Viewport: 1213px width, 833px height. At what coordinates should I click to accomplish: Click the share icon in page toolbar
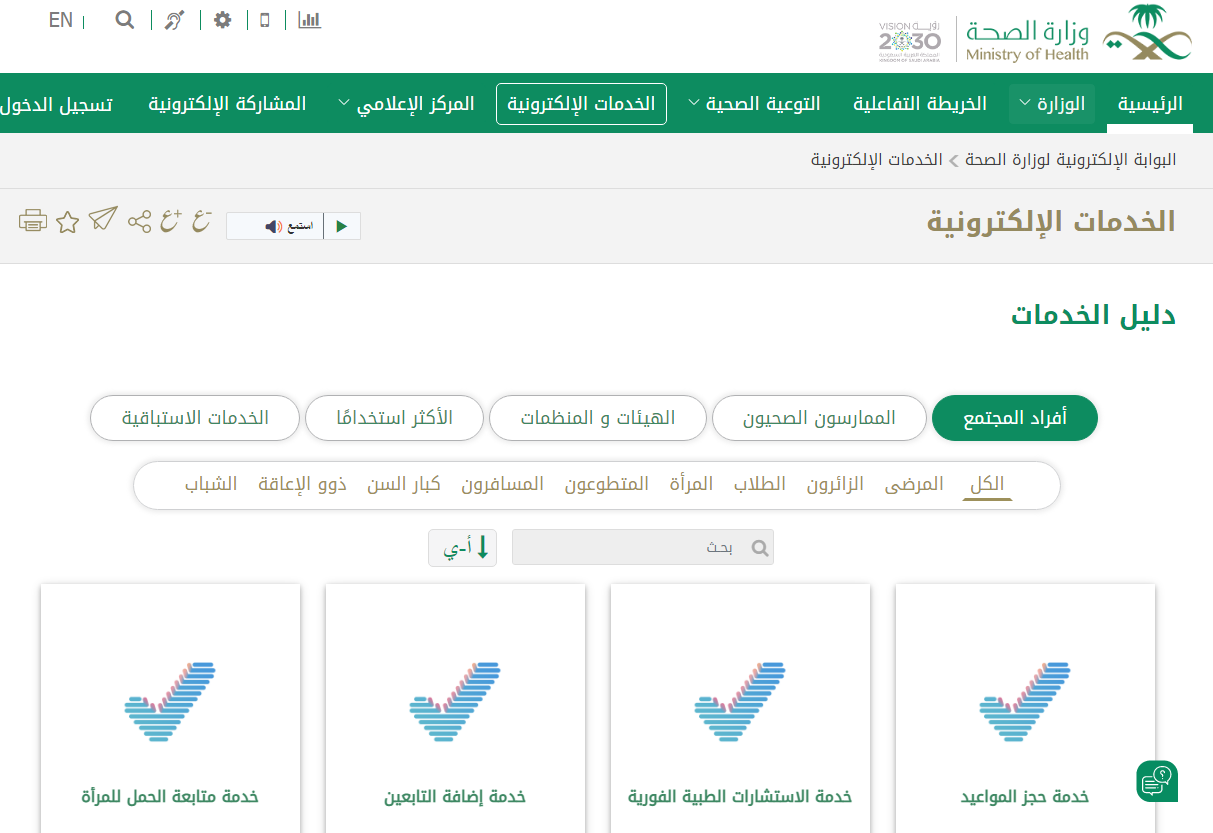[x=140, y=221]
